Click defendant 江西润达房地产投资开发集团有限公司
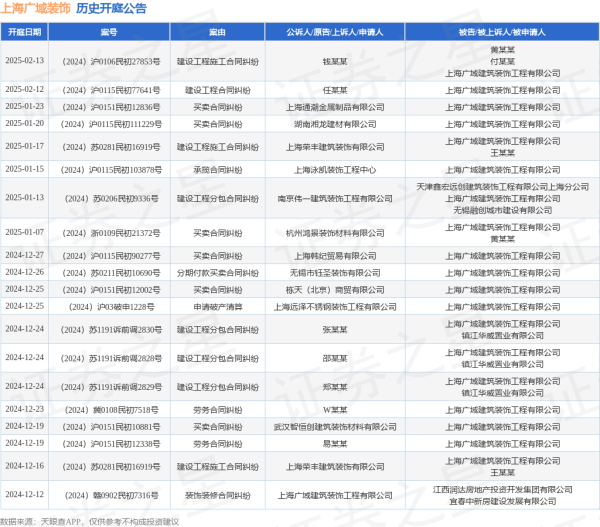Viewport: 600px width, 527px height. coord(502,489)
